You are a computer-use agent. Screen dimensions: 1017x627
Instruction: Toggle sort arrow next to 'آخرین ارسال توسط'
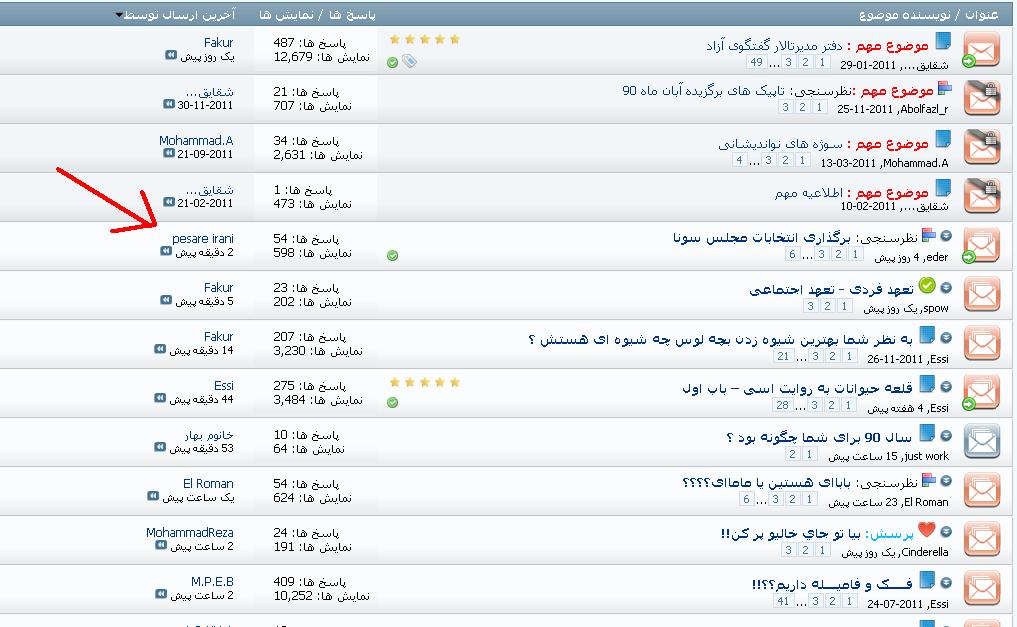click(119, 15)
